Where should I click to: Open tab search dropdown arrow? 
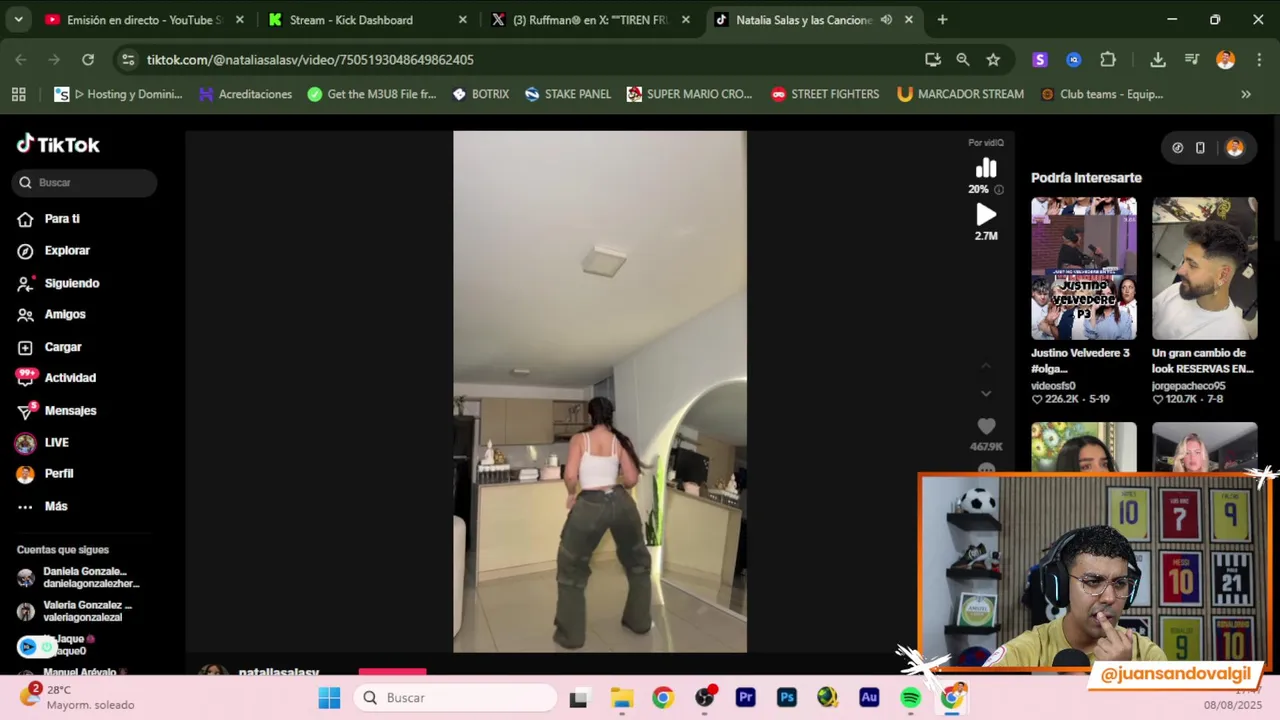pos(18,20)
